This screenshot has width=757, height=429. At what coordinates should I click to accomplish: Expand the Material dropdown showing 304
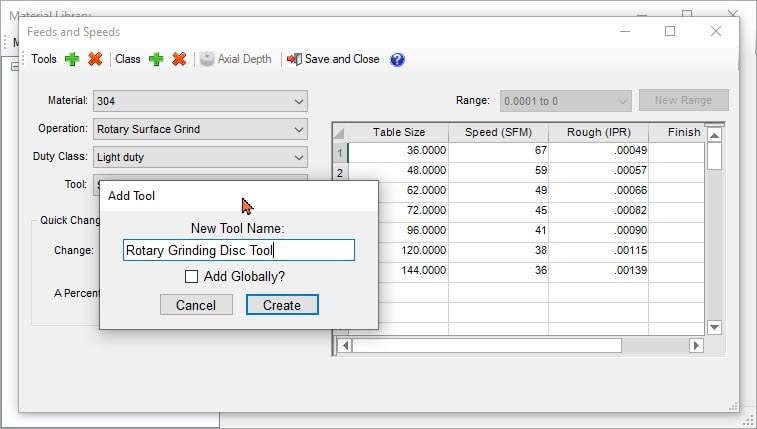pyautogui.click(x=299, y=101)
